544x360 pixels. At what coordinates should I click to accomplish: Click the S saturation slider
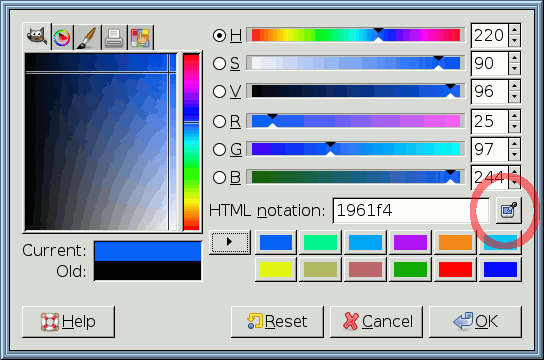pos(356,63)
